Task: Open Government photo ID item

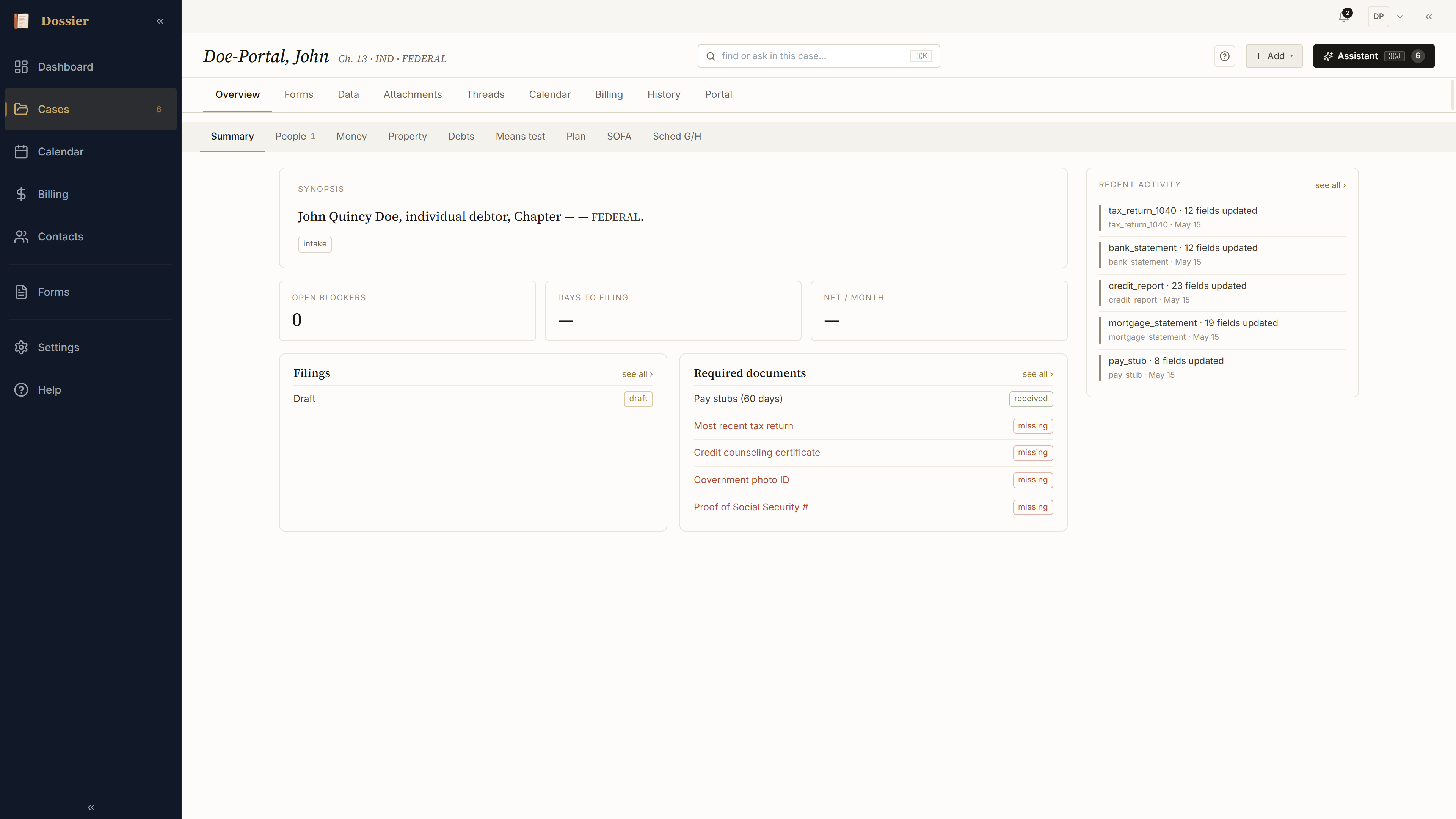Action: (x=873, y=480)
